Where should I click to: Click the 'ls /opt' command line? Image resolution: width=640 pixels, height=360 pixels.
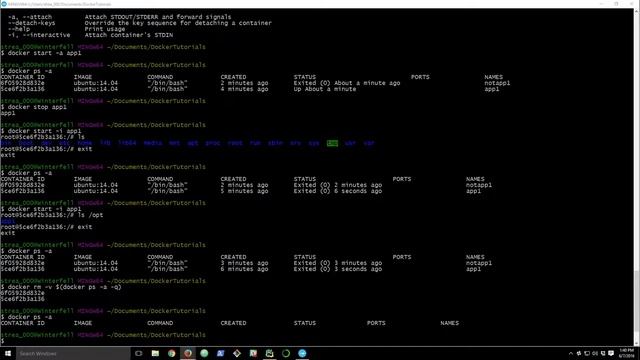coord(52,215)
